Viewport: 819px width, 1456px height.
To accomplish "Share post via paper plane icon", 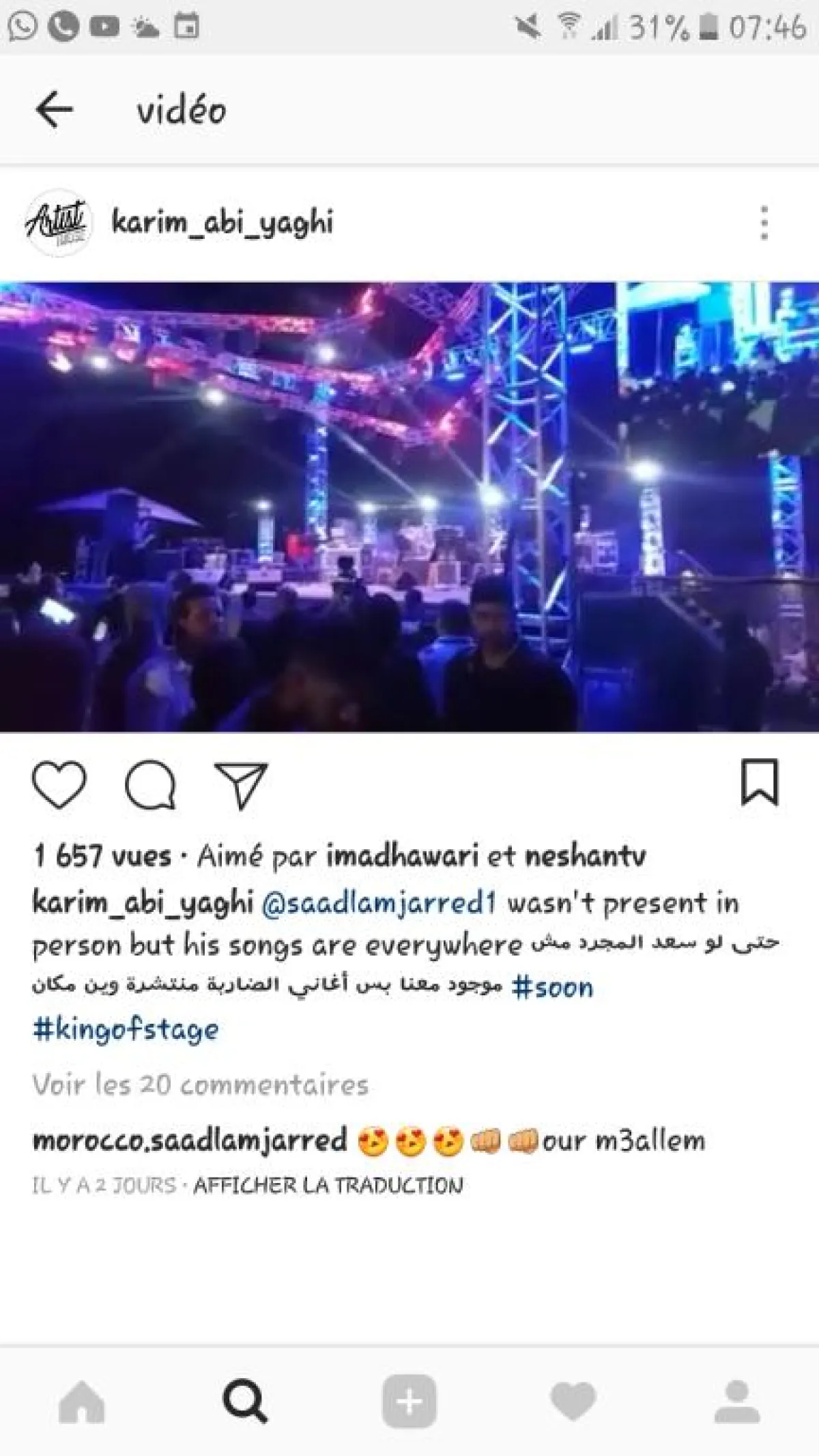I will (x=240, y=785).
